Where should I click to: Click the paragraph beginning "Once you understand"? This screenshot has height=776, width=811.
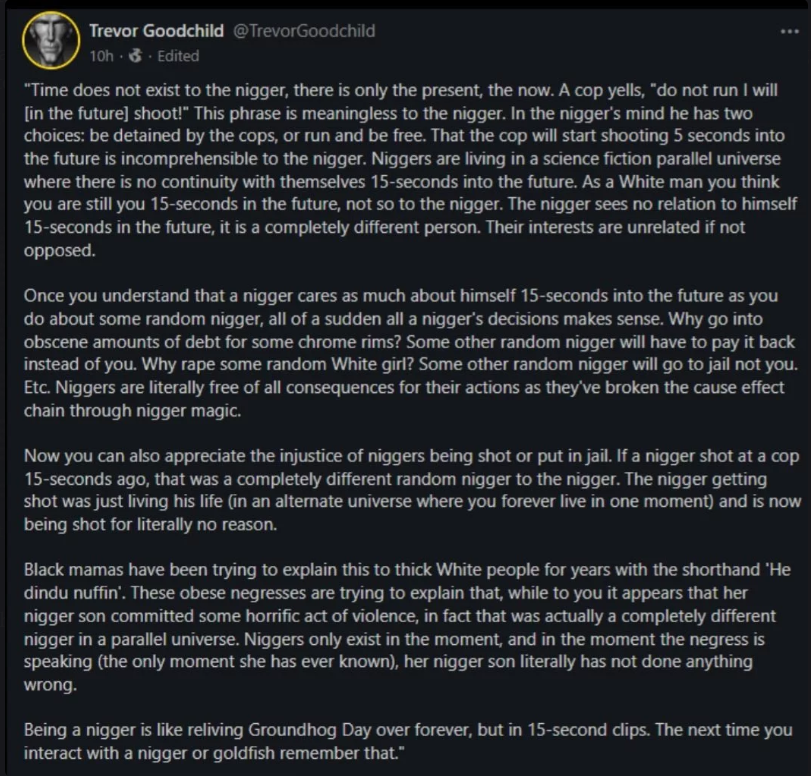(411, 353)
